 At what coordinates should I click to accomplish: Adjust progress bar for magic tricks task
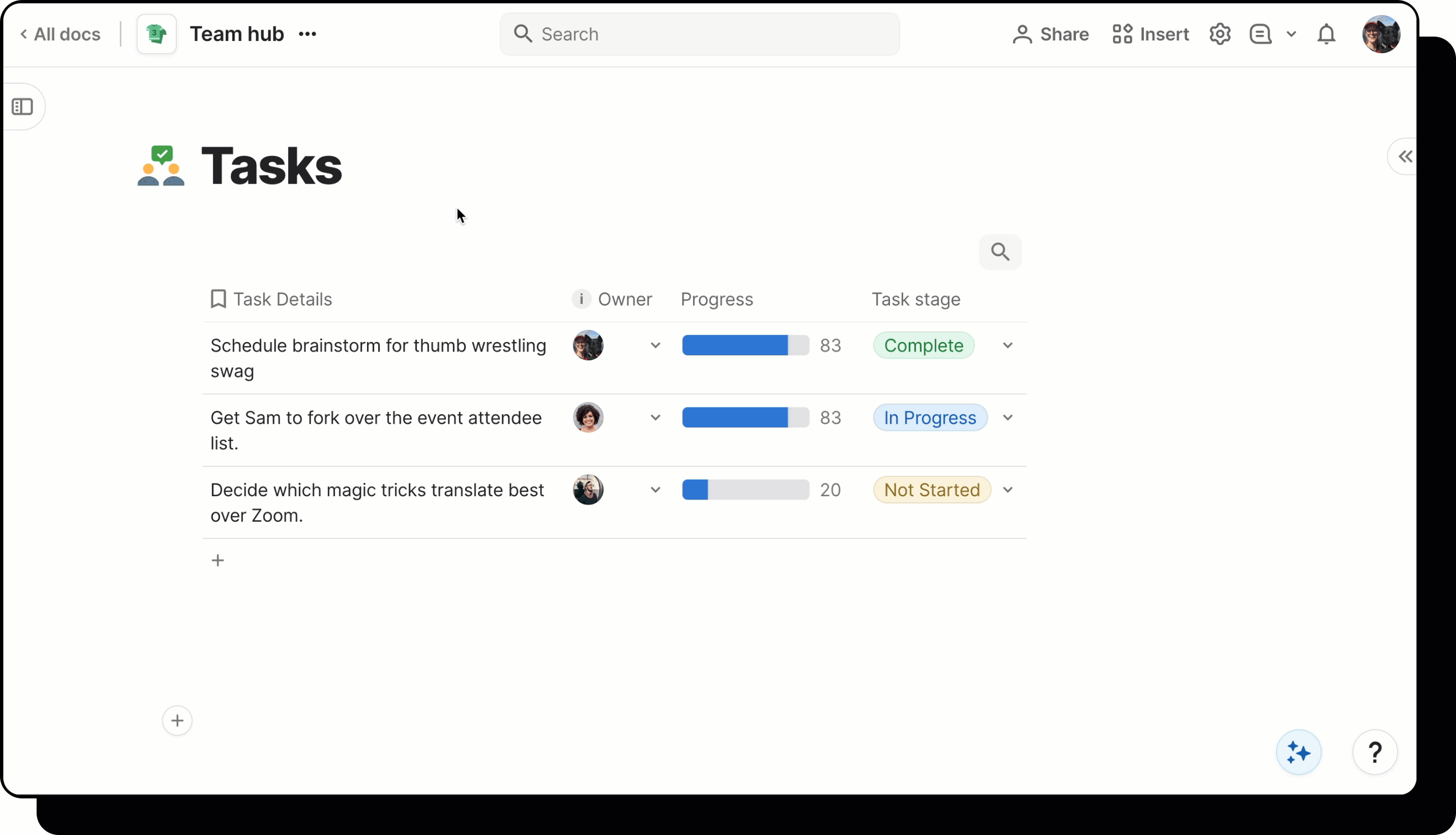coord(745,490)
